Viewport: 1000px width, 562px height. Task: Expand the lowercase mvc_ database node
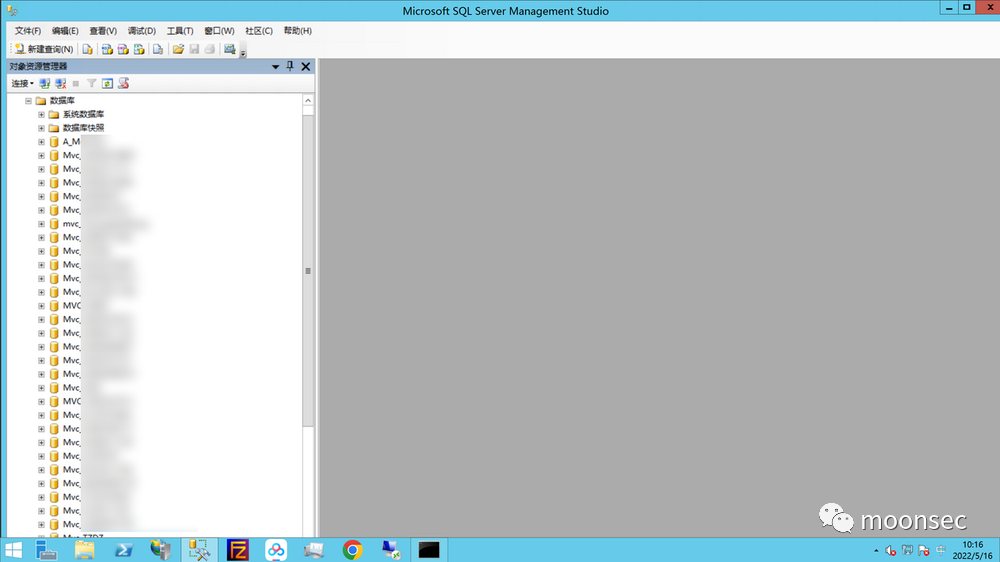click(41, 224)
